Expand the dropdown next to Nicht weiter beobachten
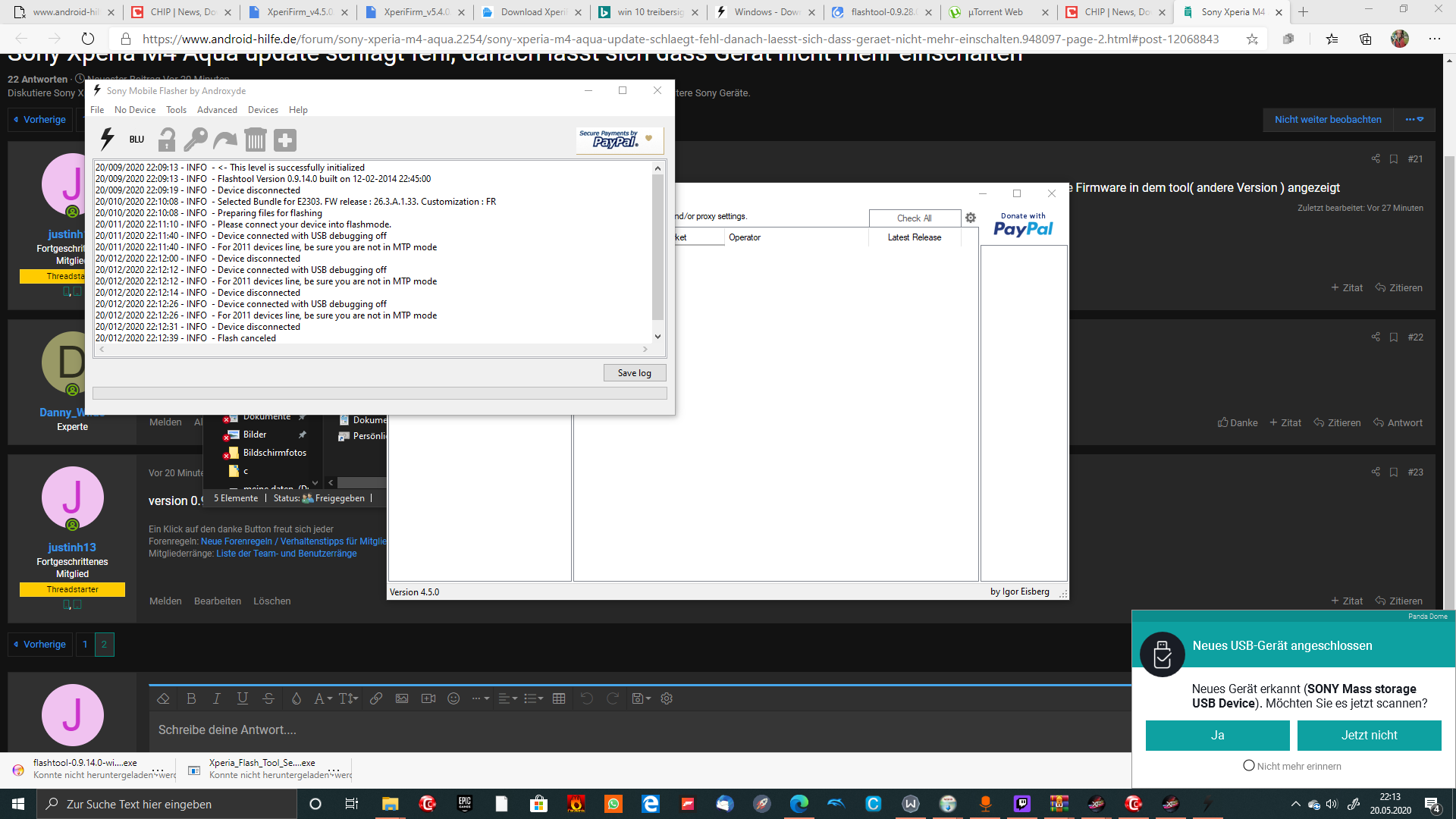1456x819 pixels. click(1414, 120)
